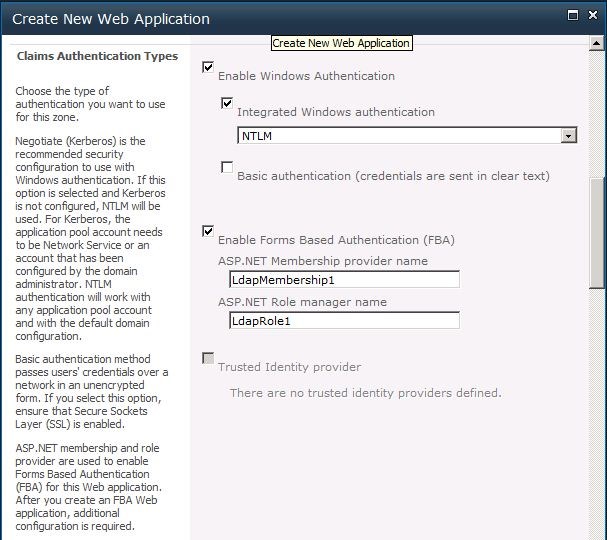This screenshot has width=607, height=540.
Task: Click the Claims Authentication Types heading
Action: 97,56
